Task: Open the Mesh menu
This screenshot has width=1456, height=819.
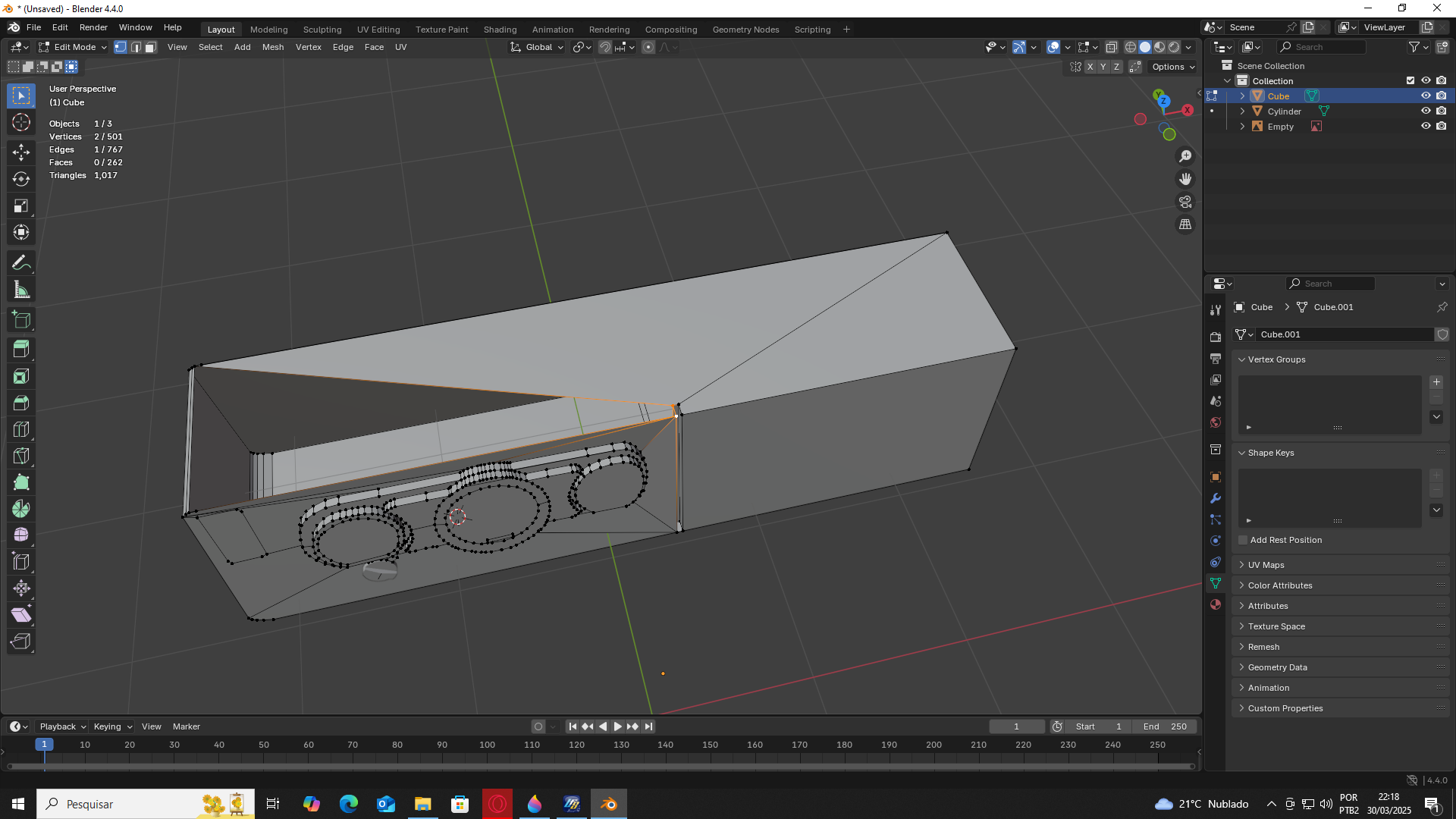Action: point(272,47)
